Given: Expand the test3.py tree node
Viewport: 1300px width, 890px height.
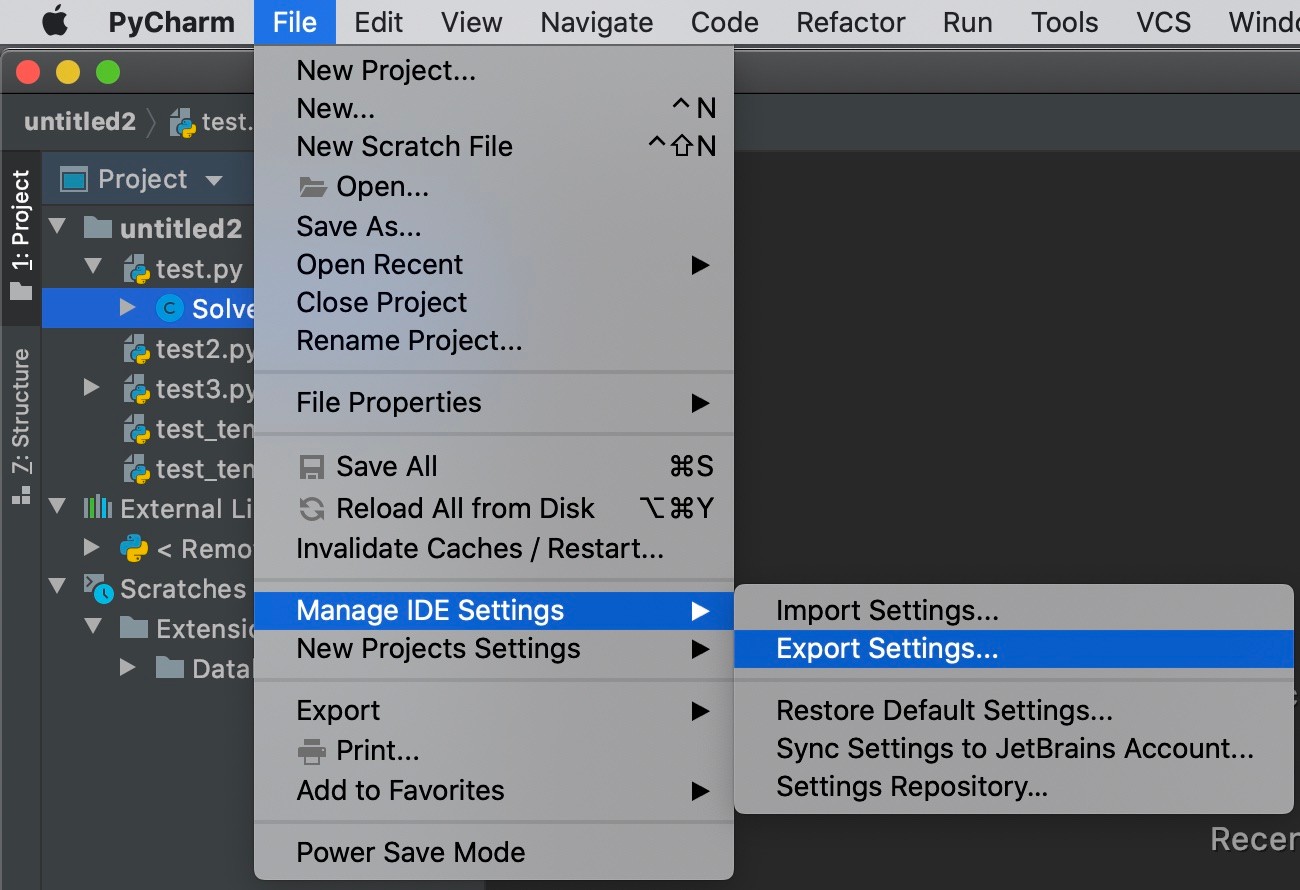Looking at the screenshot, I should (92, 387).
